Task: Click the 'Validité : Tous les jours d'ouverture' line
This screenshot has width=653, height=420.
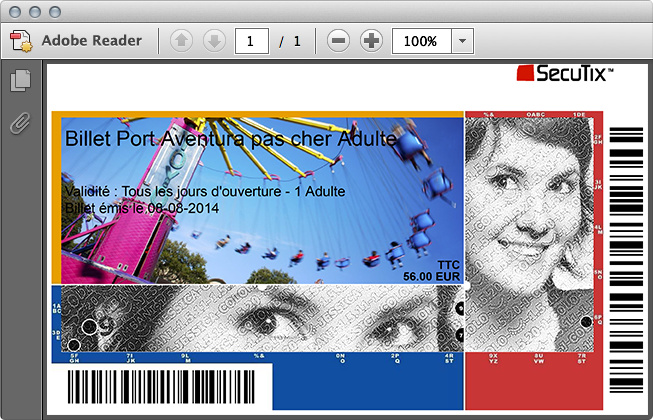Action: [205, 191]
